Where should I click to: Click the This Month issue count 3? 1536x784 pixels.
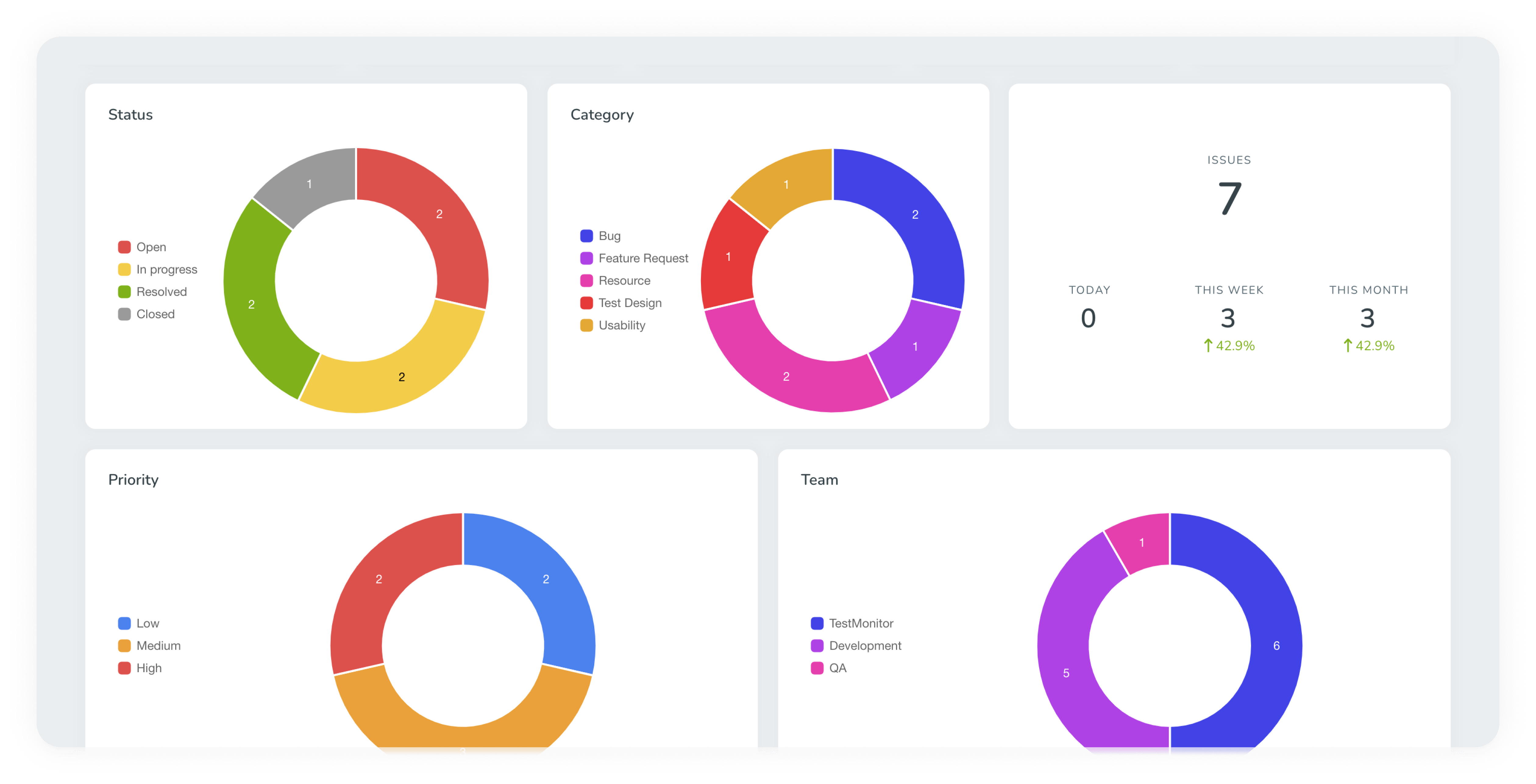tap(1367, 318)
